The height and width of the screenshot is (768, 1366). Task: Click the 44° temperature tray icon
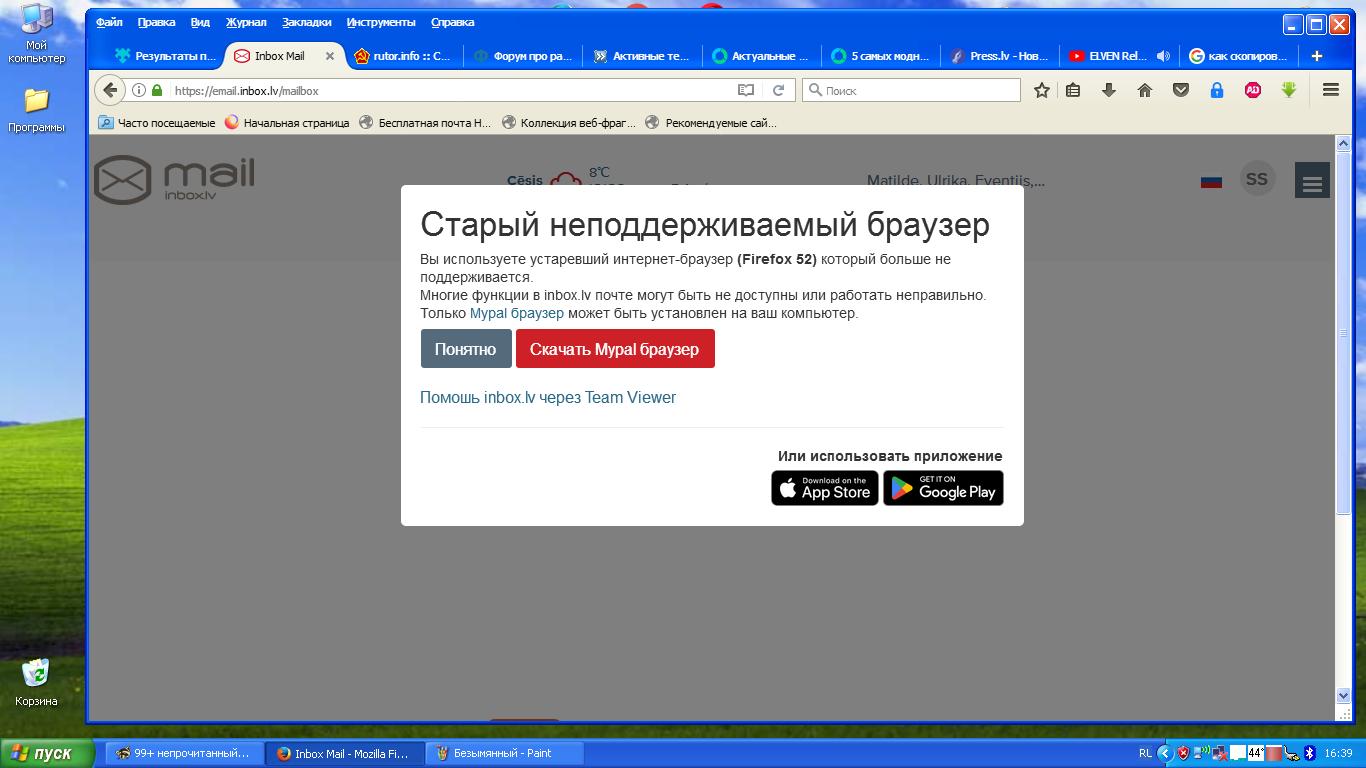tap(1256, 753)
